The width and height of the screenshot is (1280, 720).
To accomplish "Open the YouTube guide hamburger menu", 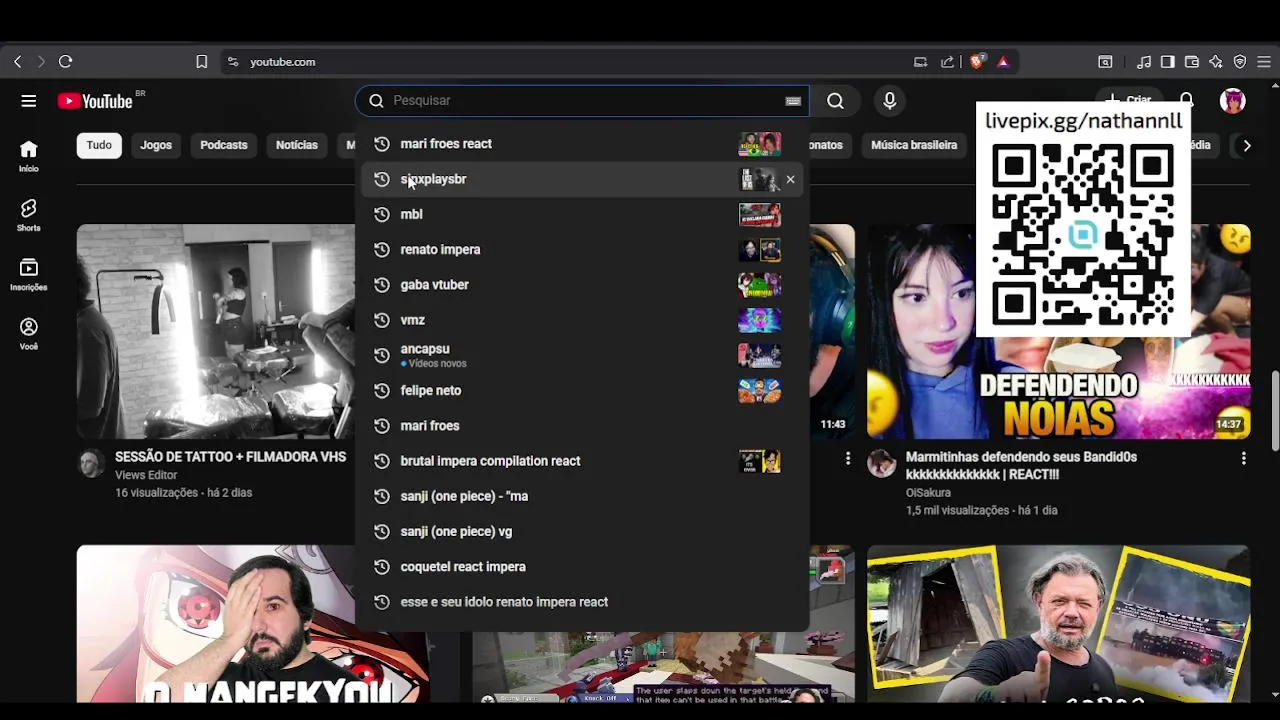I will pos(29,101).
